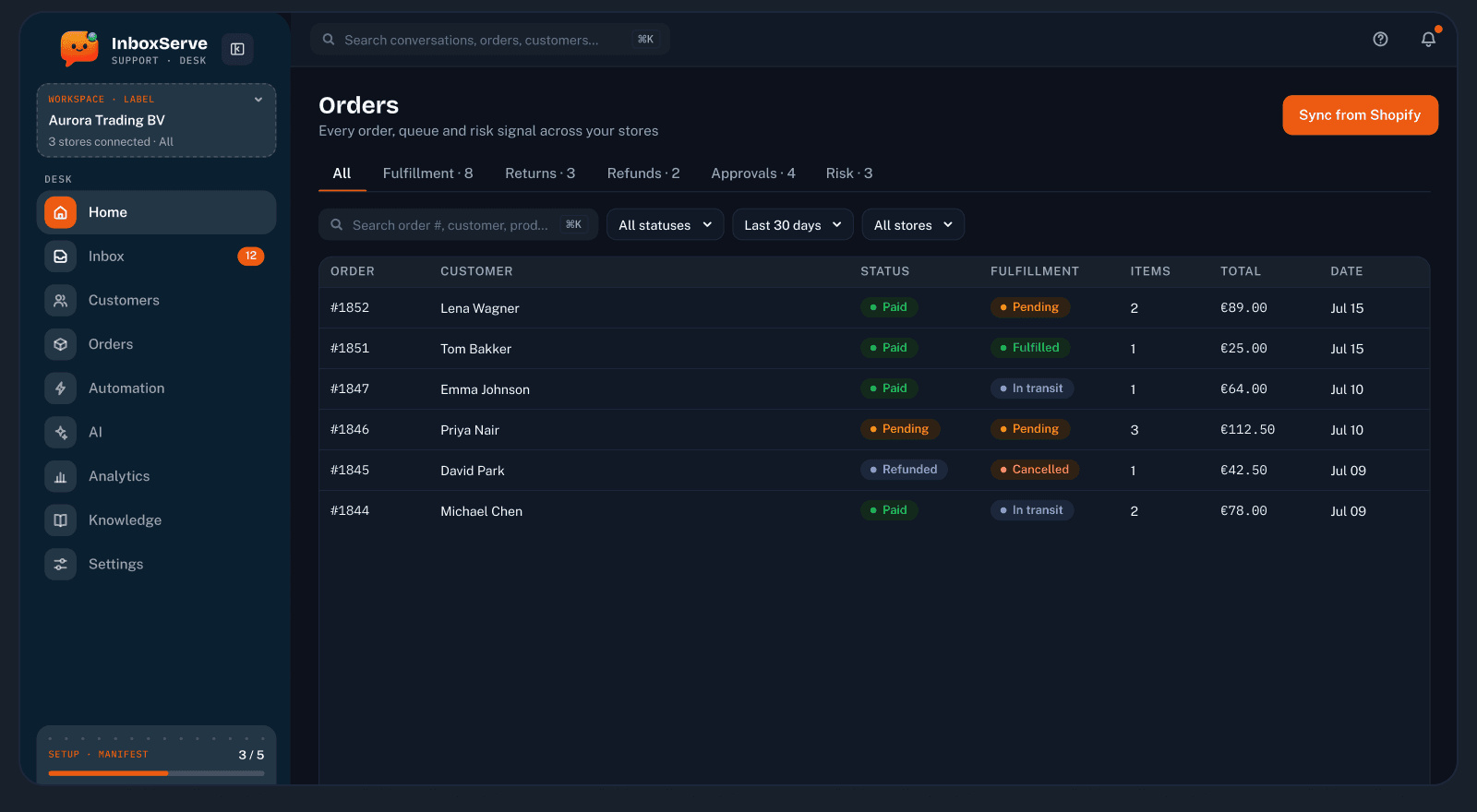Click customer Michael Chen

pyautogui.click(x=481, y=511)
